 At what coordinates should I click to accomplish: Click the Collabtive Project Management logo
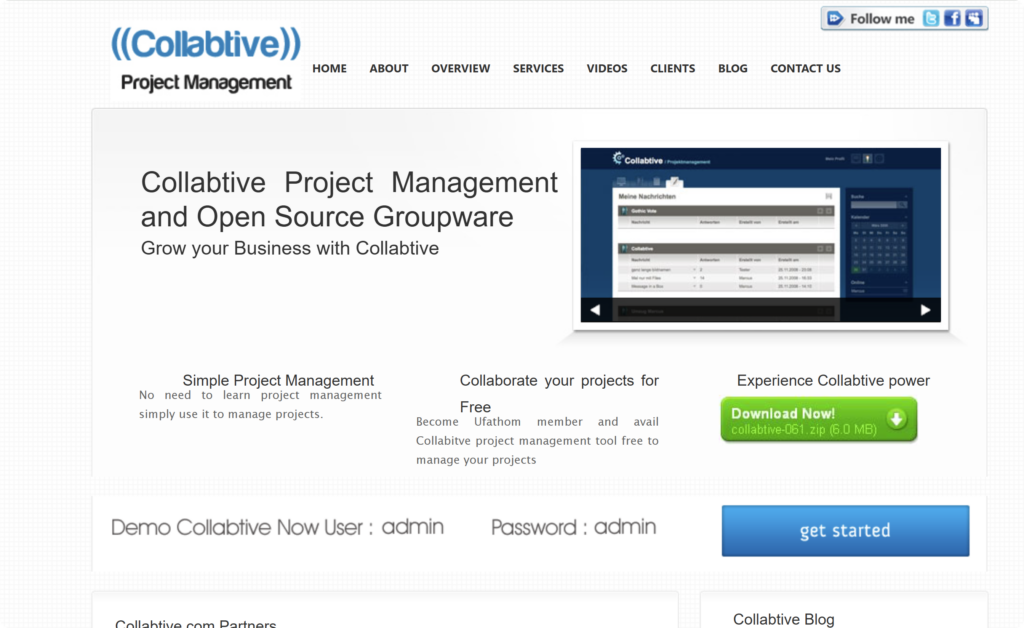(x=206, y=60)
